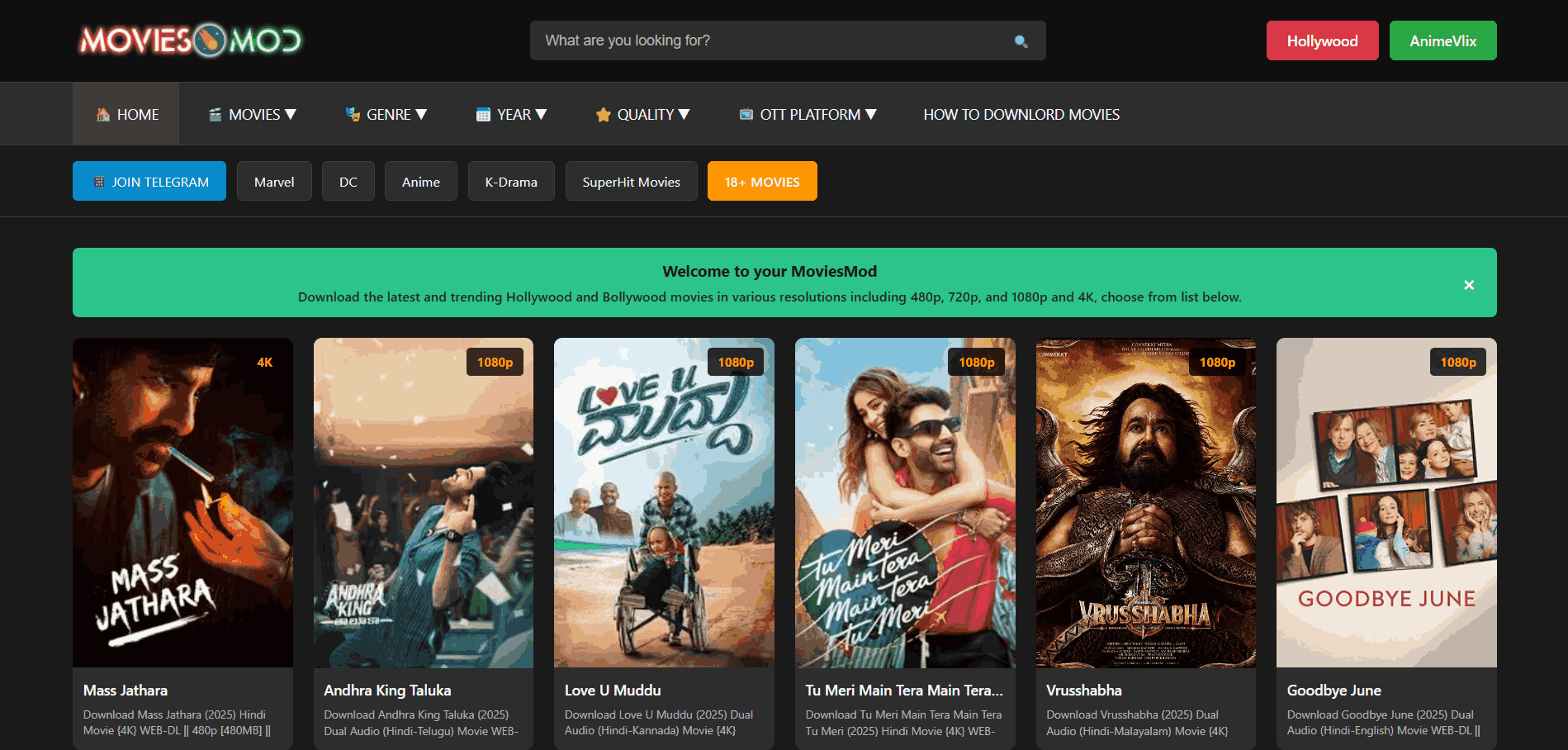Click the MoviesMod logo
Viewport: 1568px width, 750px height.
click(191, 40)
